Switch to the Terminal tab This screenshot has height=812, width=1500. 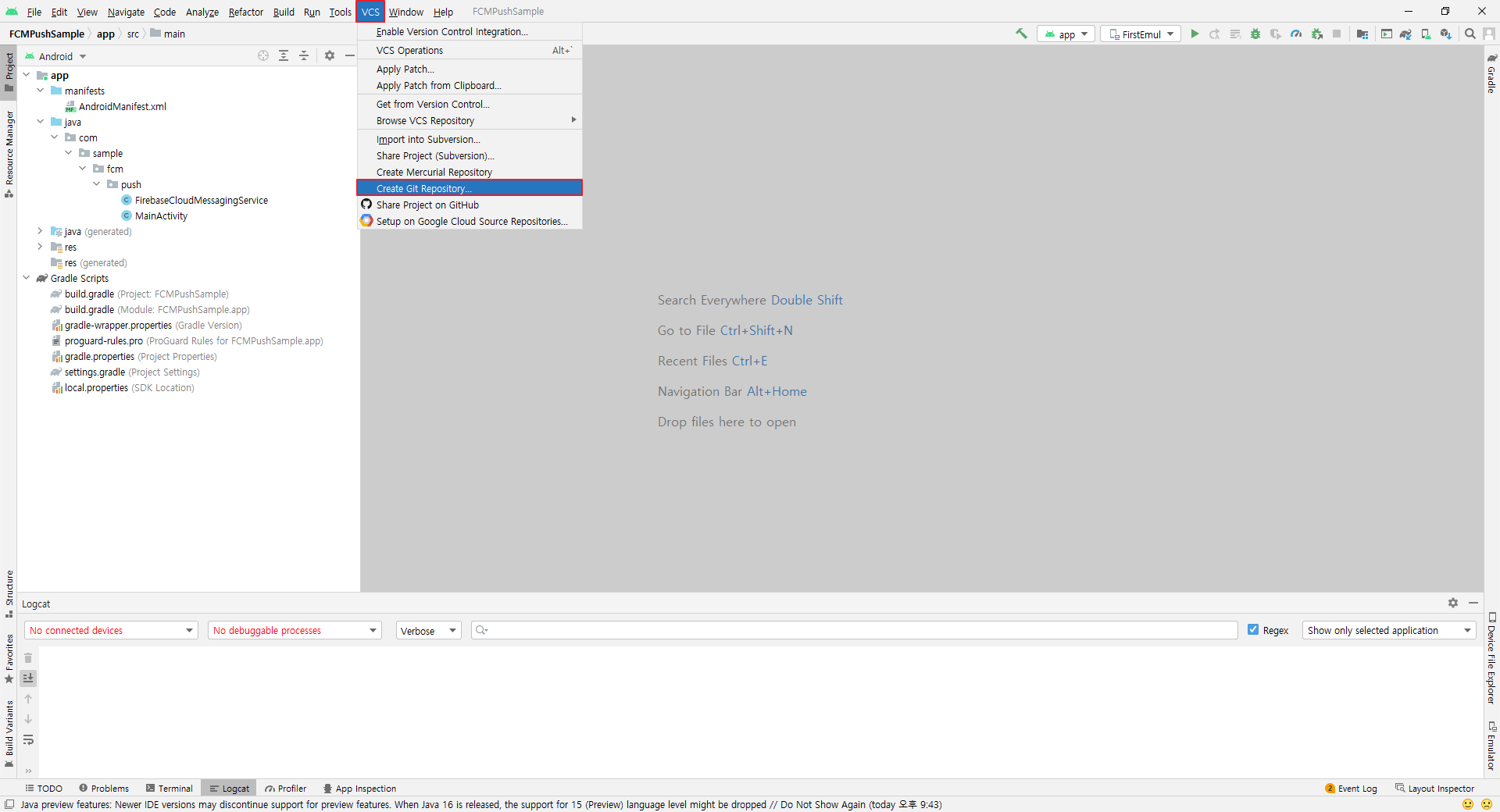[170, 788]
